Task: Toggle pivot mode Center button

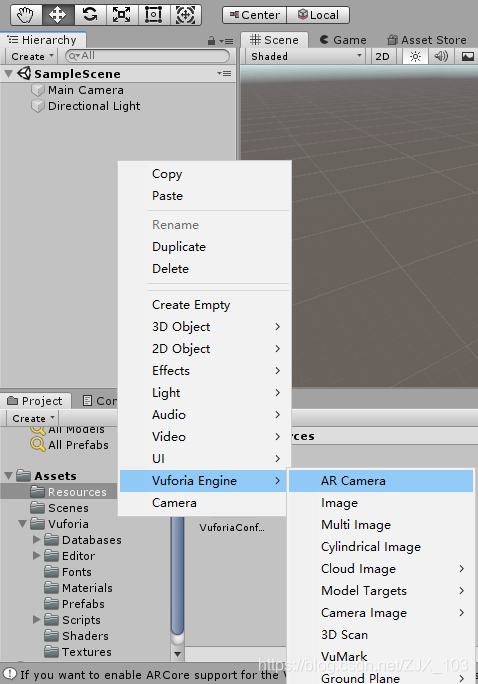Action: click(x=255, y=15)
